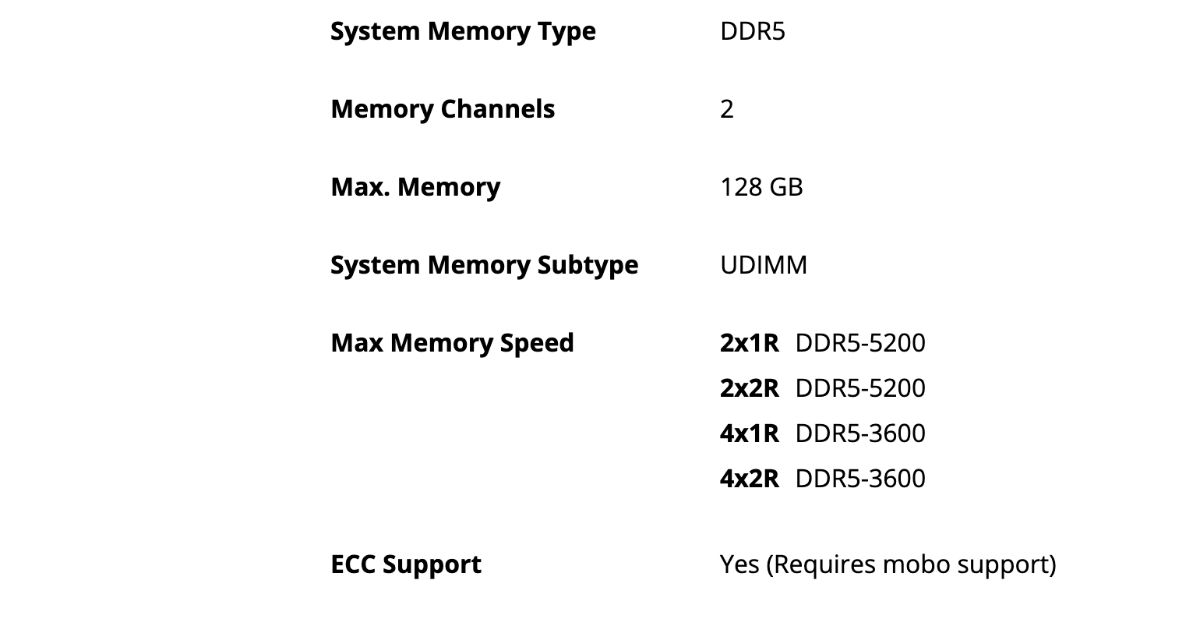
Task: Click the System Memory Subtype label
Action: [484, 265]
